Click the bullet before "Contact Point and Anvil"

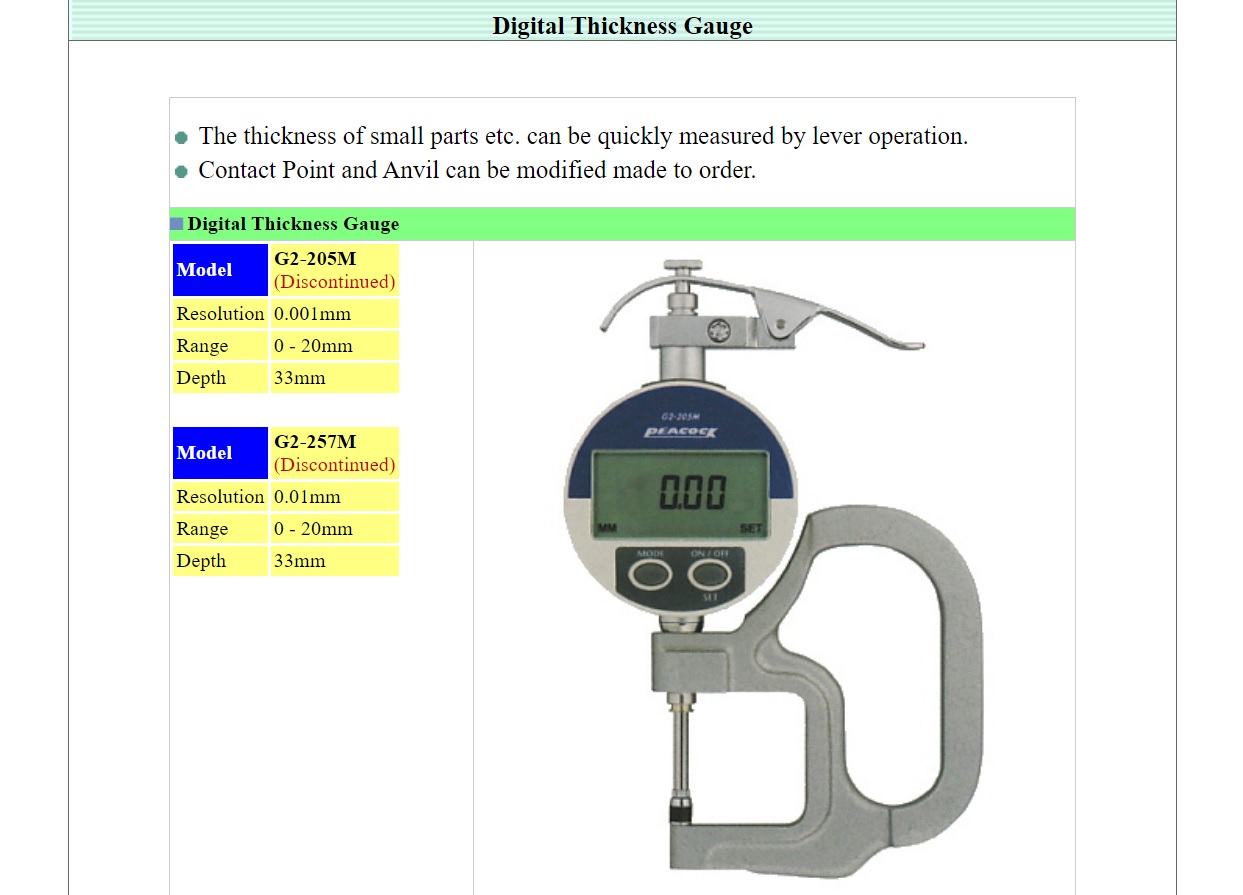181,172
